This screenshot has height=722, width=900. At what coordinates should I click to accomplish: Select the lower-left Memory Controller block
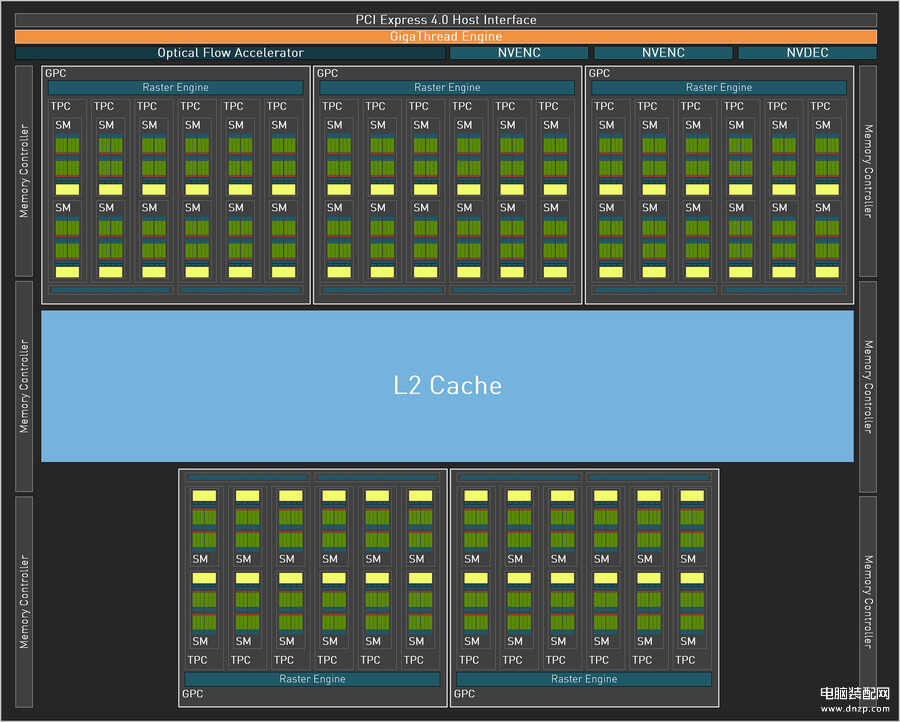24,601
